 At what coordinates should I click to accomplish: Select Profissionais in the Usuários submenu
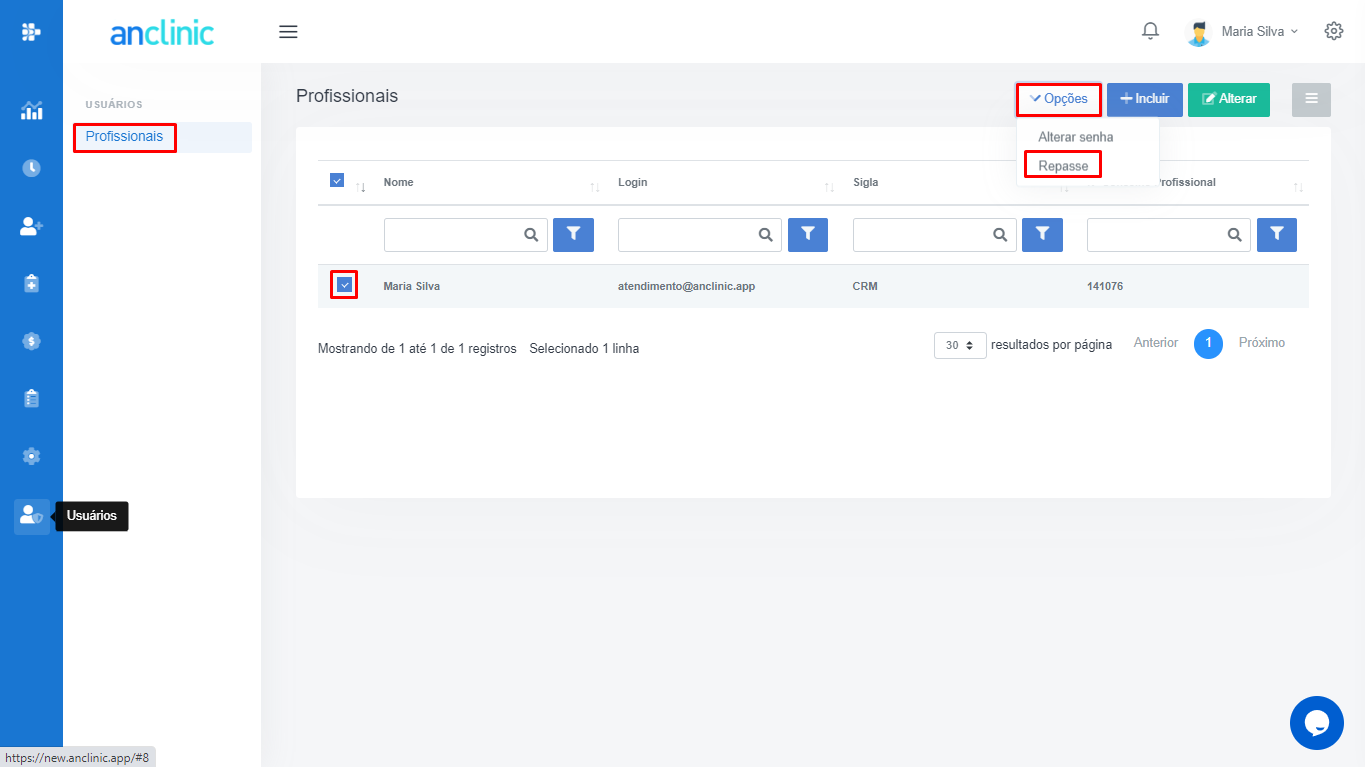point(124,137)
